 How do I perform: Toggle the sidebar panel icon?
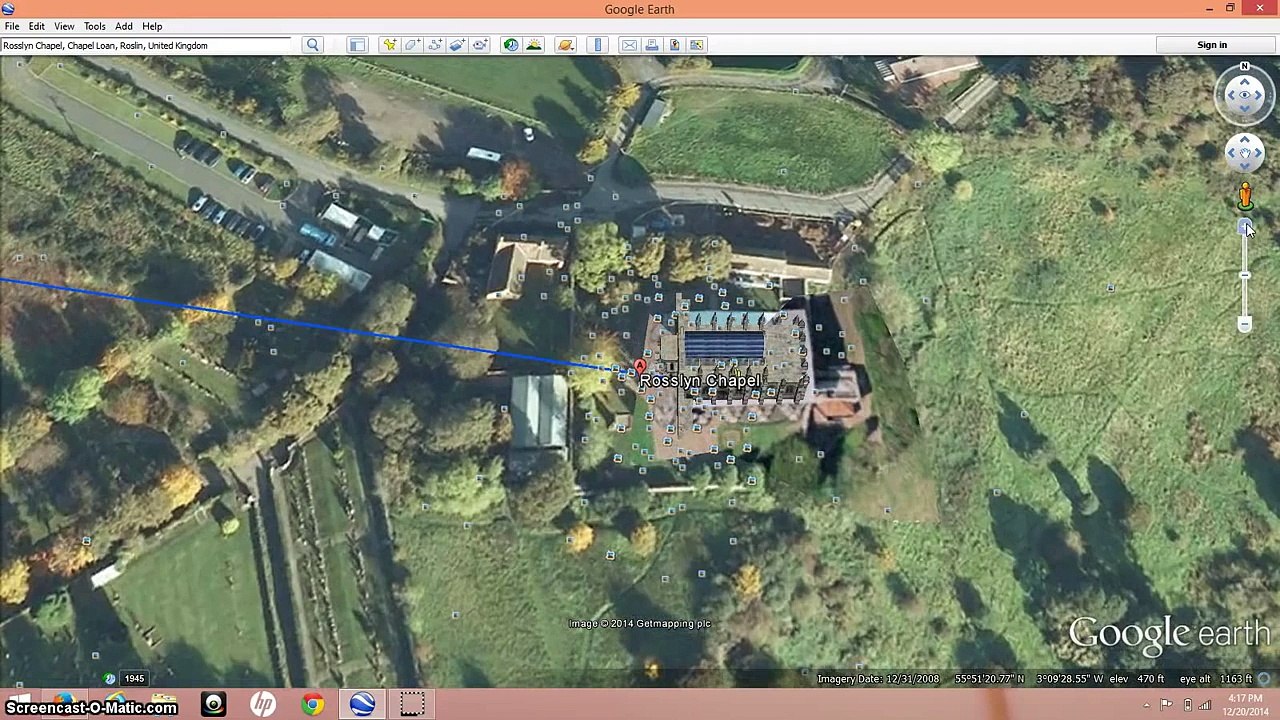(357, 45)
